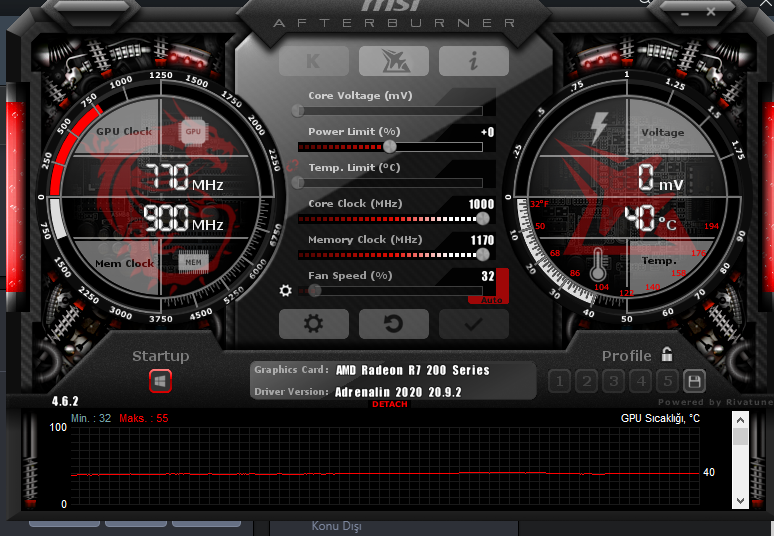This screenshot has width=774, height=536.
Task: Click the OC Scanner jet icon button
Action: (393, 61)
